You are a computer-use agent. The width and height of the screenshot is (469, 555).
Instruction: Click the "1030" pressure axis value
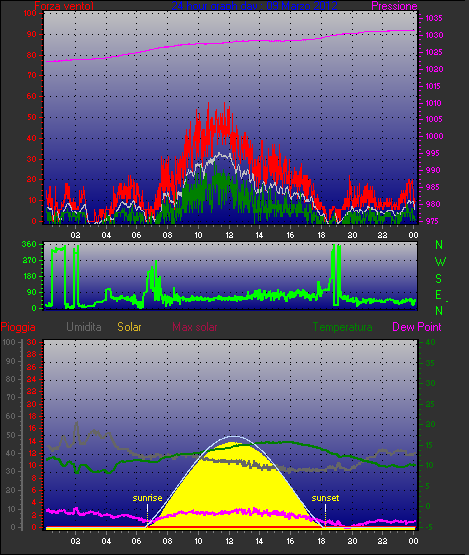434,35
